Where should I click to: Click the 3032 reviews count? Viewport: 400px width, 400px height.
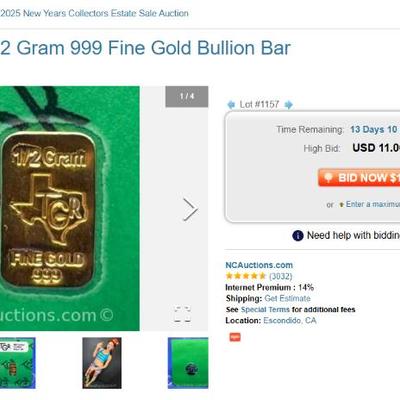tap(280, 276)
